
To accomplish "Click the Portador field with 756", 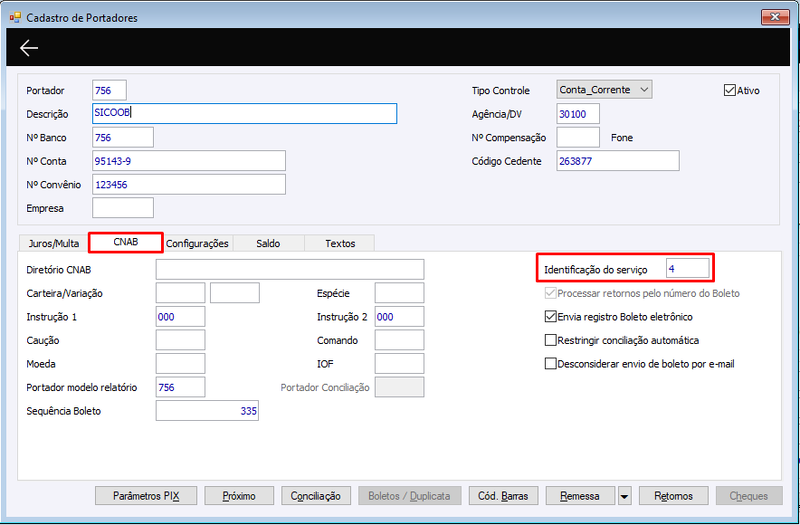I will click(x=109, y=90).
